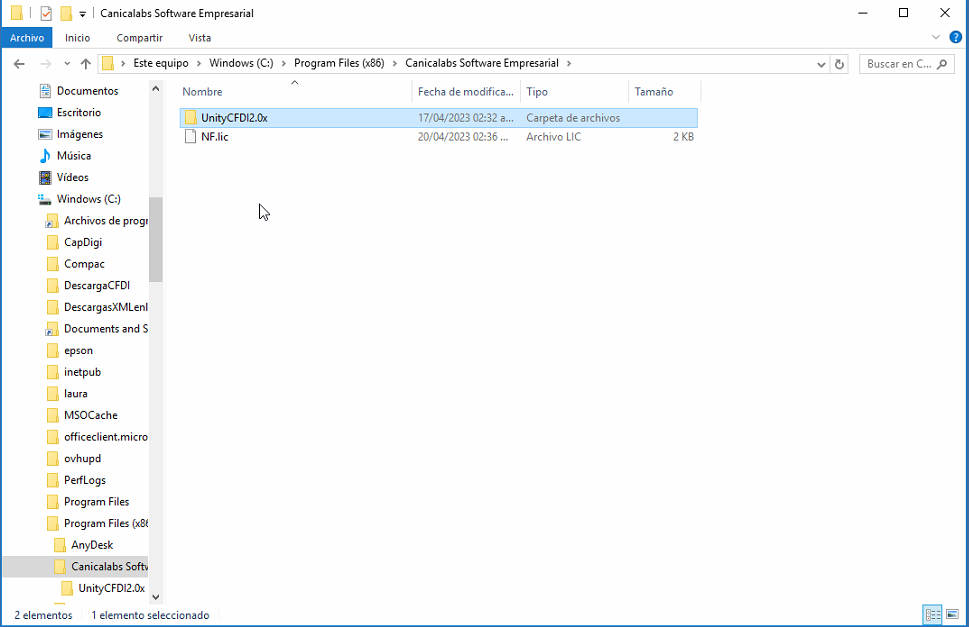
Task: Open the inetpub folder in tree
Action: (82, 372)
